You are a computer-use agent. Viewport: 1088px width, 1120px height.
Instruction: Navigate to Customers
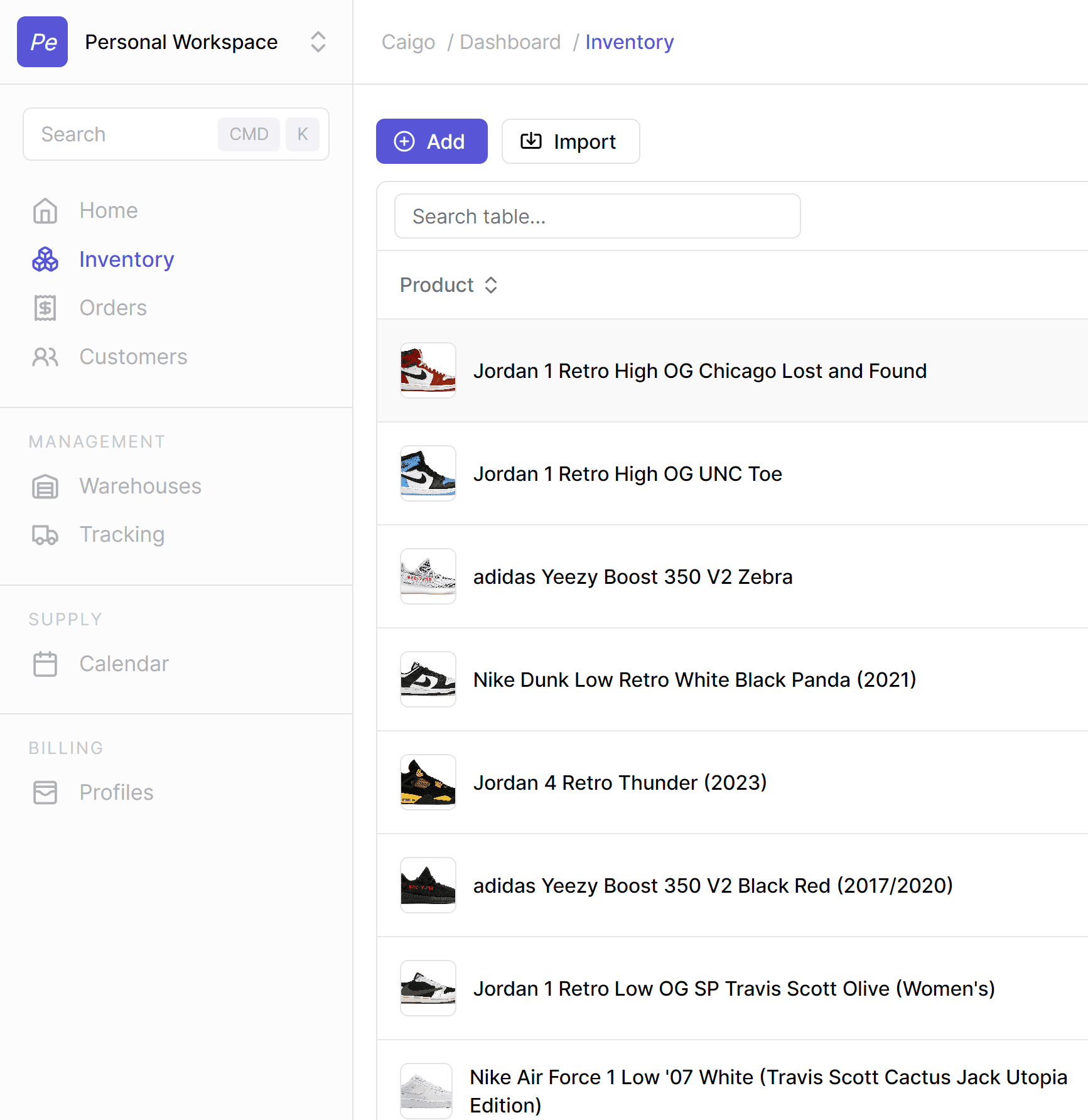point(133,357)
